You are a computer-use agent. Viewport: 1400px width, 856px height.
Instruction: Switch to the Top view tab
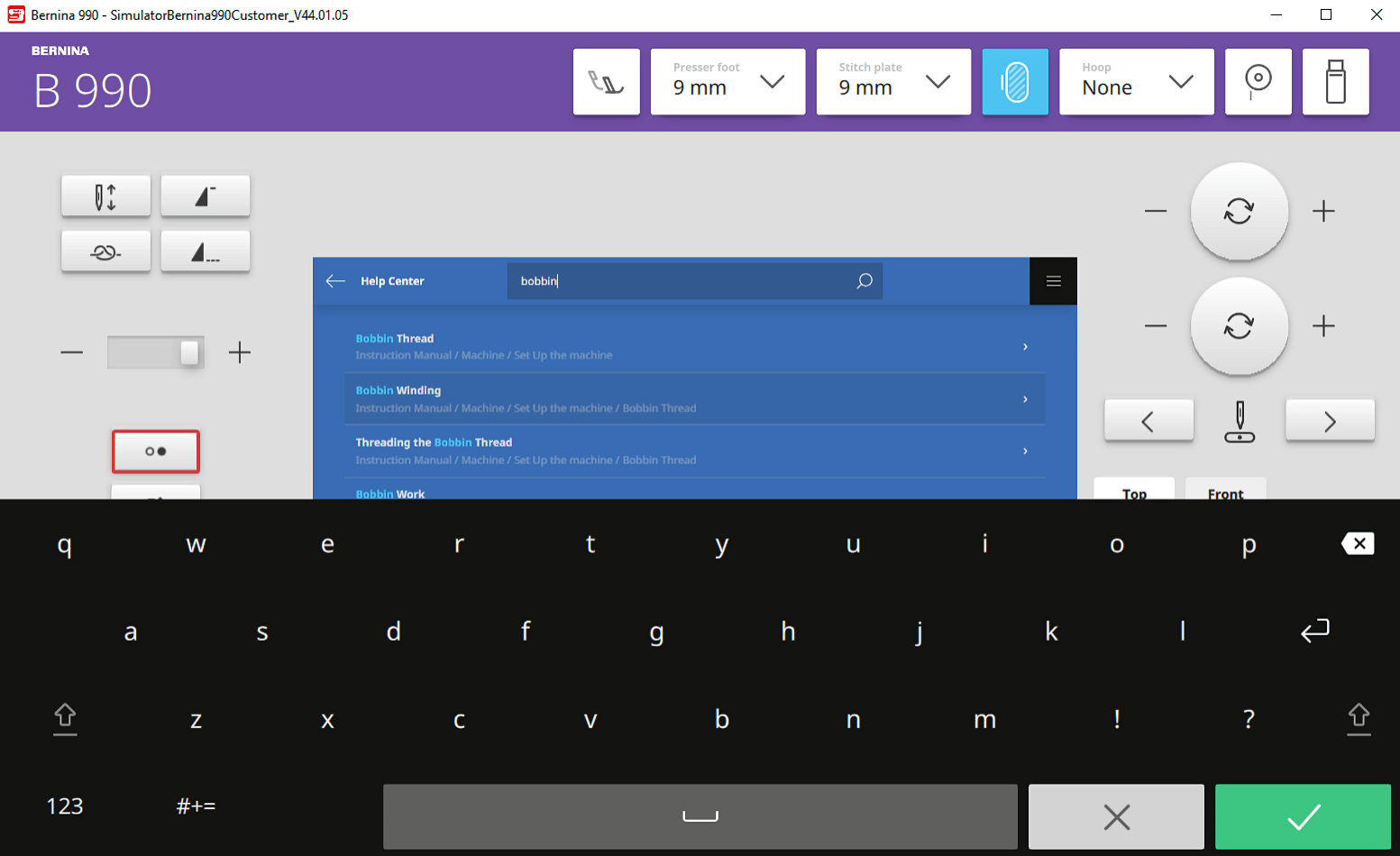pyautogui.click(x=1134, y=489)
